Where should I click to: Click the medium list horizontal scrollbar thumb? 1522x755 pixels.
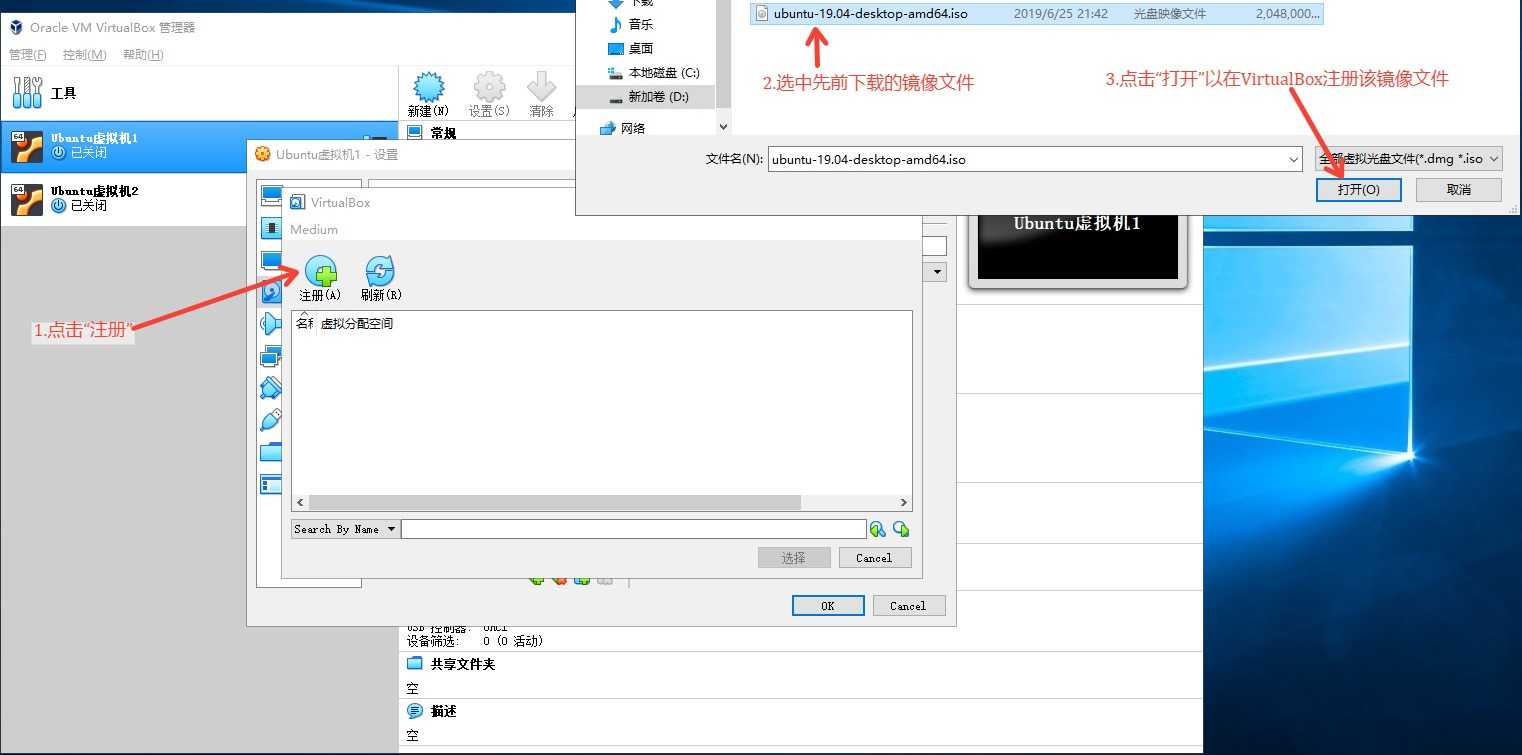tap(555, 503)
